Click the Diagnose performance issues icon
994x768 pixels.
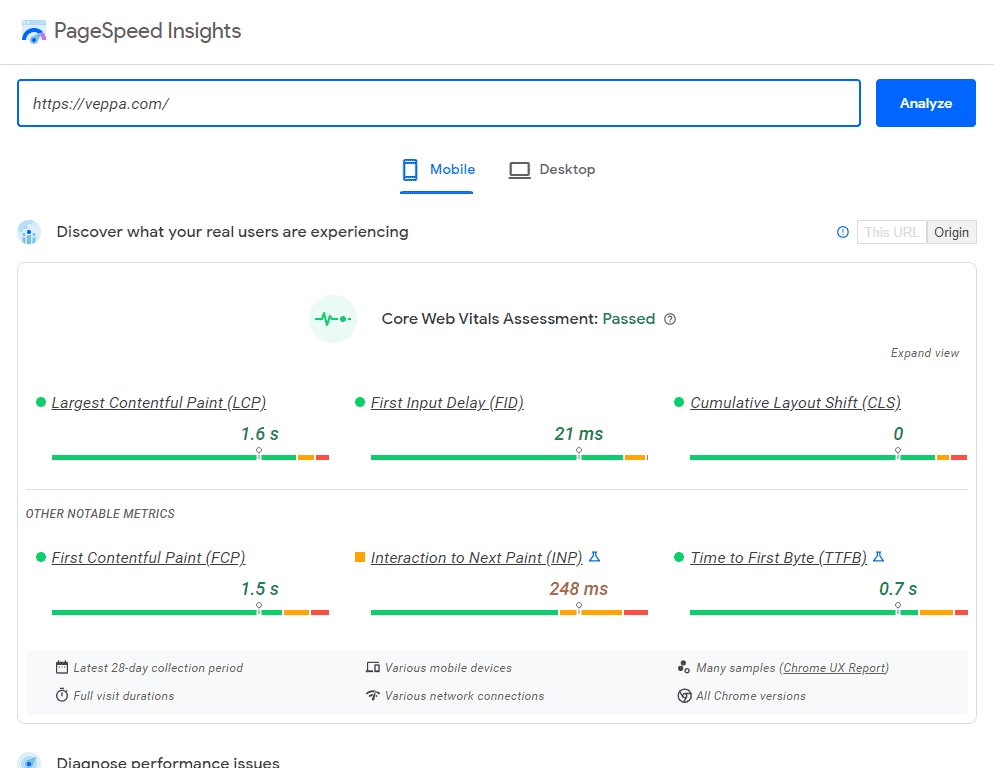(29, 760)
